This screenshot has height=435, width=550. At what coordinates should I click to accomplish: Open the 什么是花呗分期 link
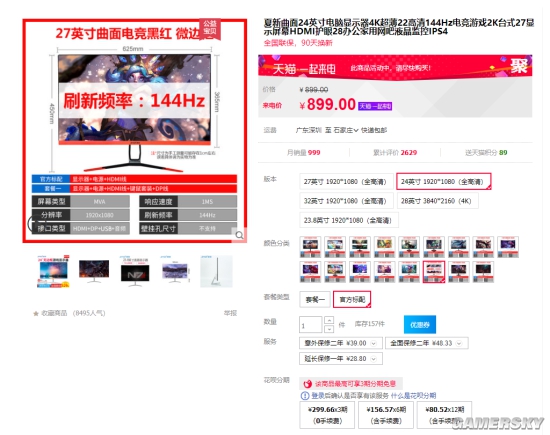click(413, 396)
